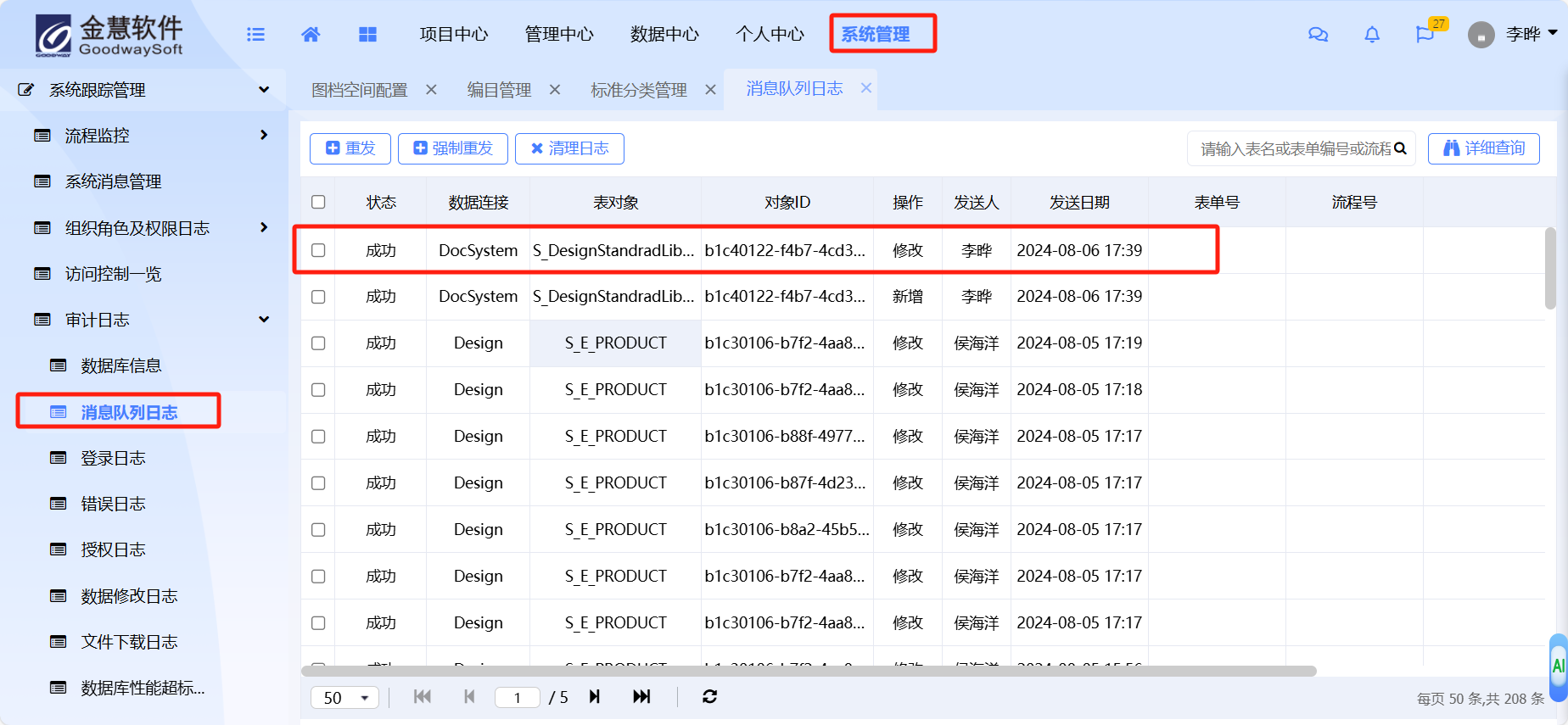Check the row with ID b1c30106-b88f-4977

(318, 437)
